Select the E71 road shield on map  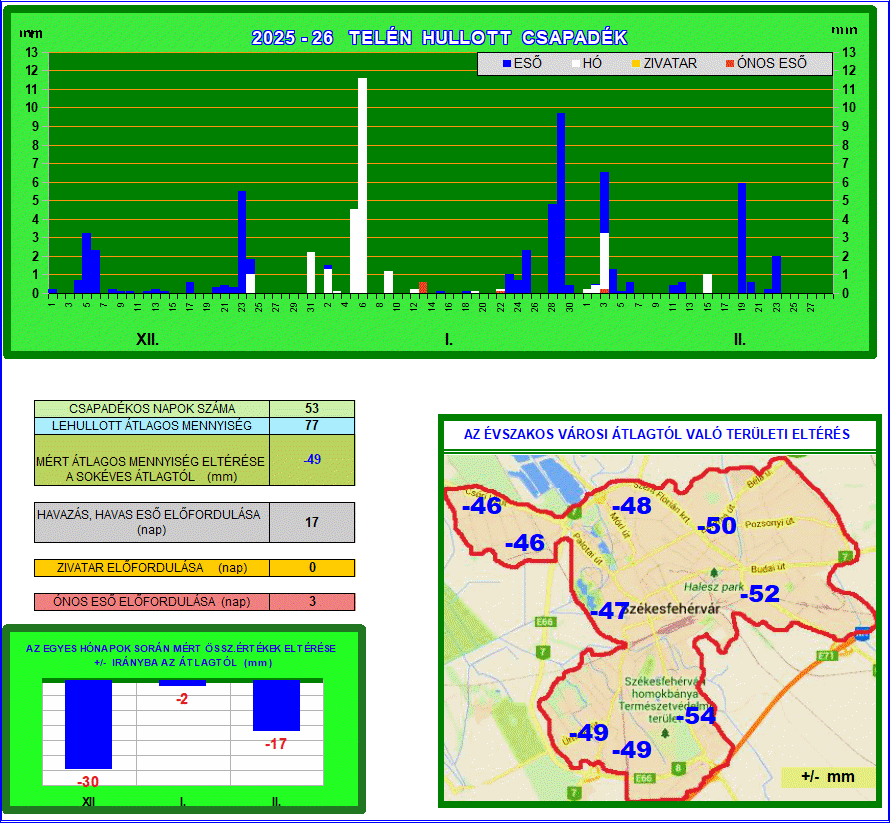pos(826,656)
